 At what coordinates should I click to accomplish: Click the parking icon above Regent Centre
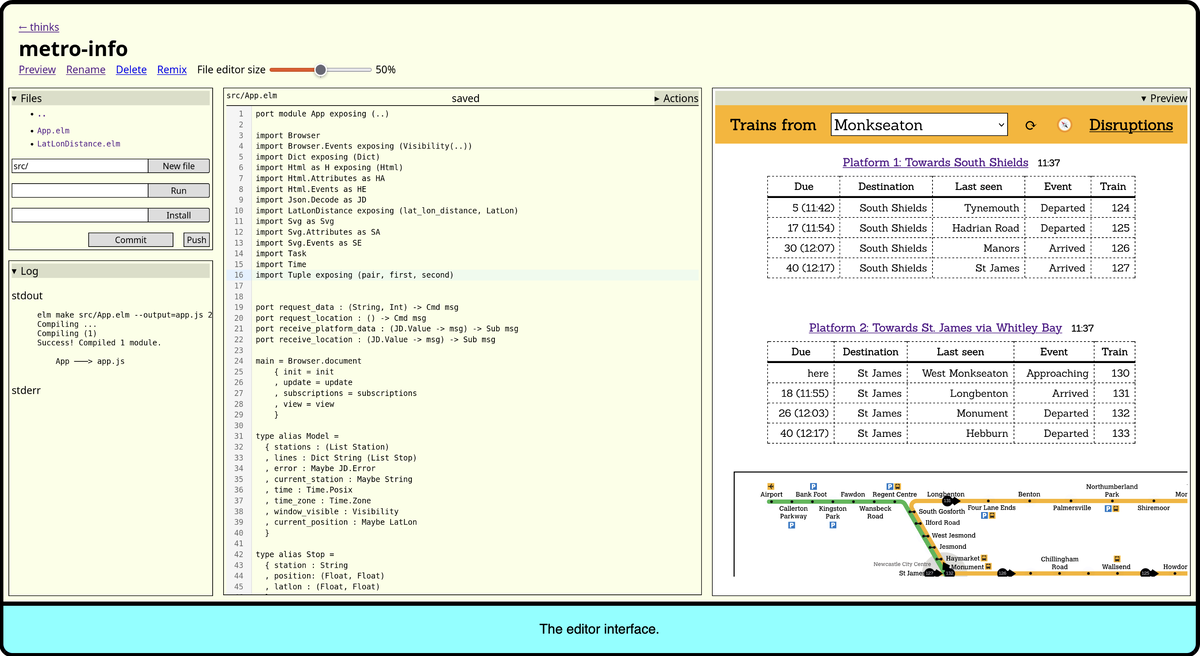tap(889, 486)
